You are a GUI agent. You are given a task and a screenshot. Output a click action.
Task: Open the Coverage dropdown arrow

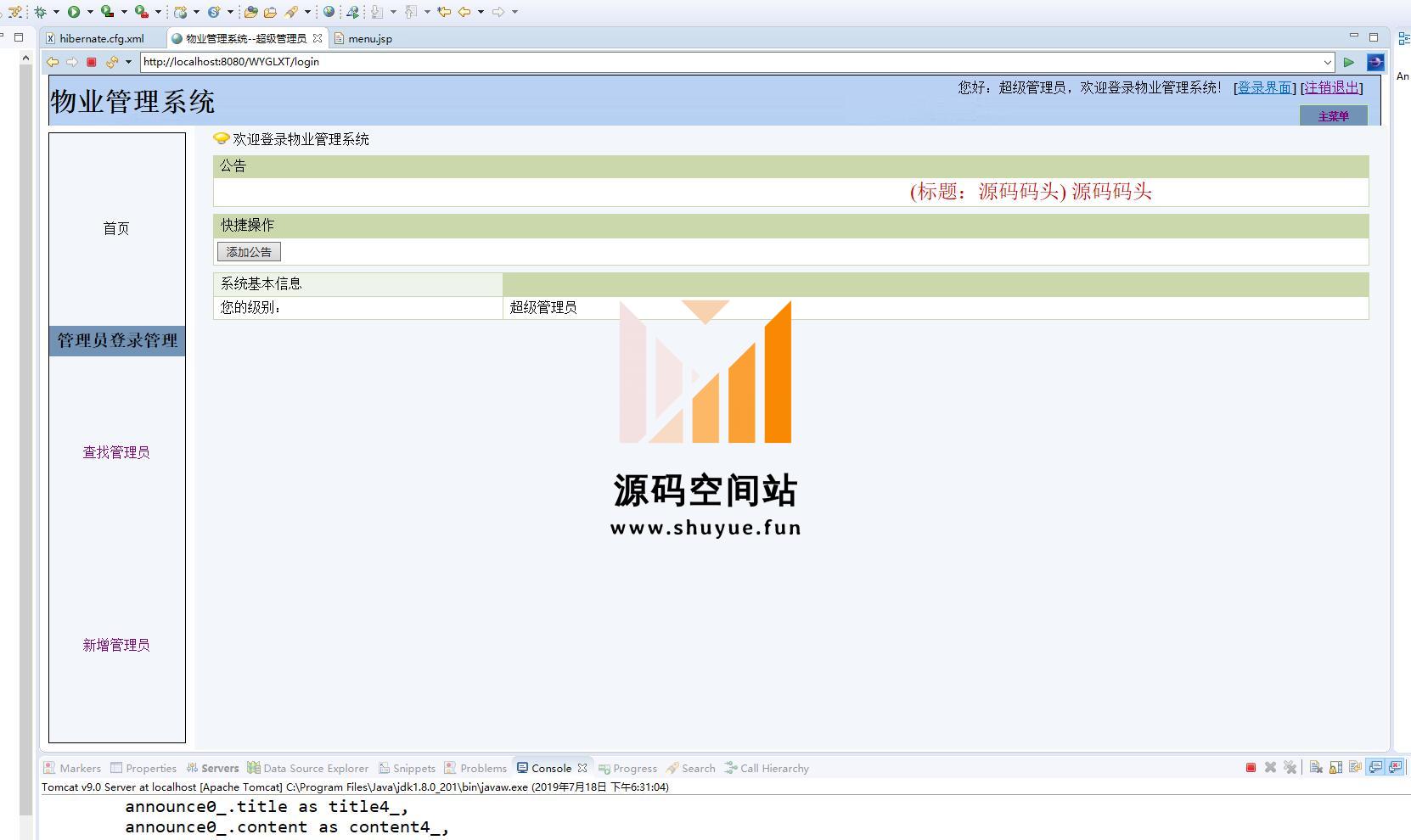124,12
